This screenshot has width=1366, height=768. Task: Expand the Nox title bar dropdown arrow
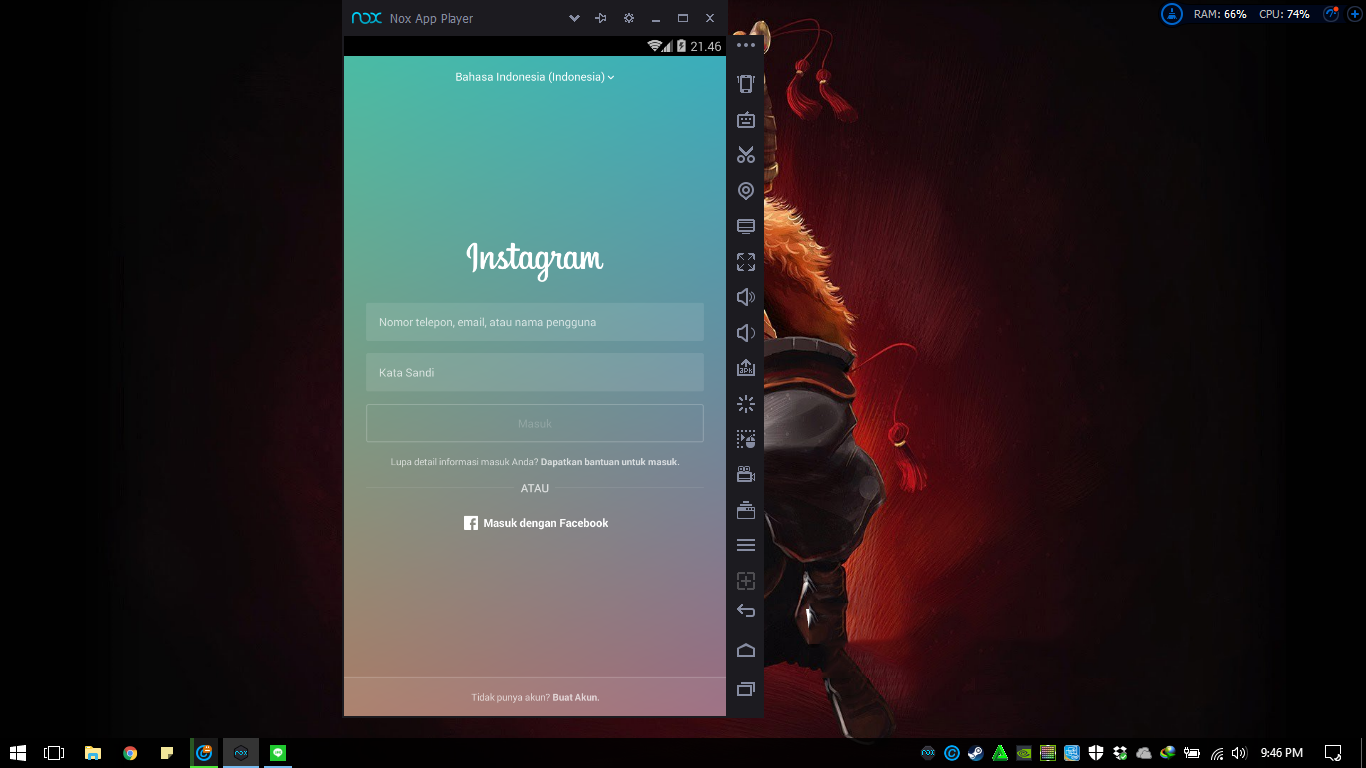[x=574, y=18]
